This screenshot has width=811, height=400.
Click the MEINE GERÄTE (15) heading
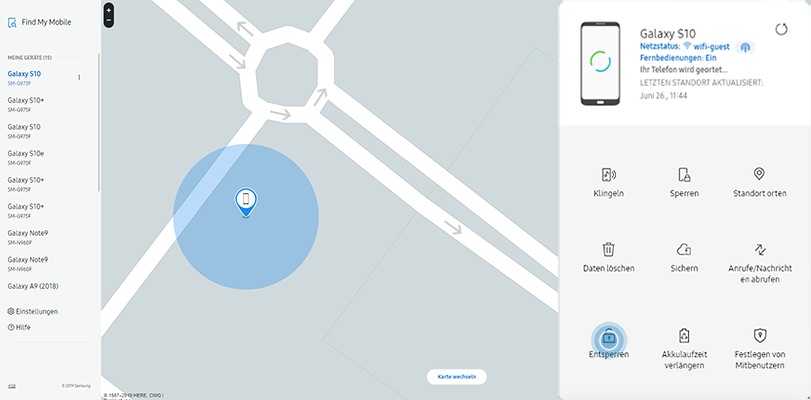(x=29, y=57)
